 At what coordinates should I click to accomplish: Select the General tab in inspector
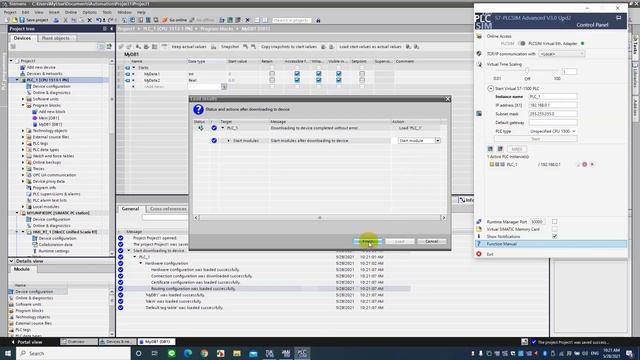point(130,209)
